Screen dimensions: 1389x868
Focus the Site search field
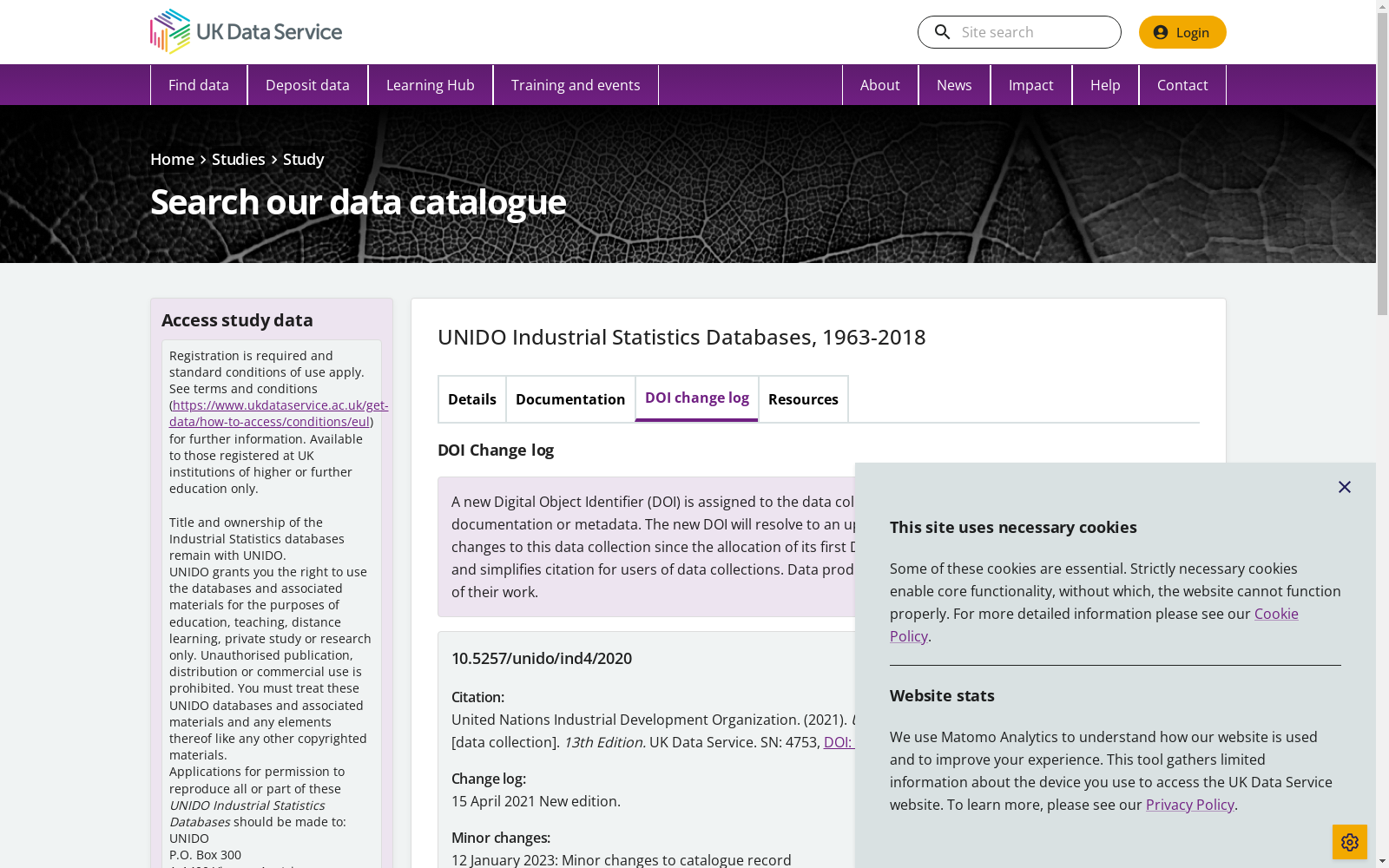pos(1019,32)
